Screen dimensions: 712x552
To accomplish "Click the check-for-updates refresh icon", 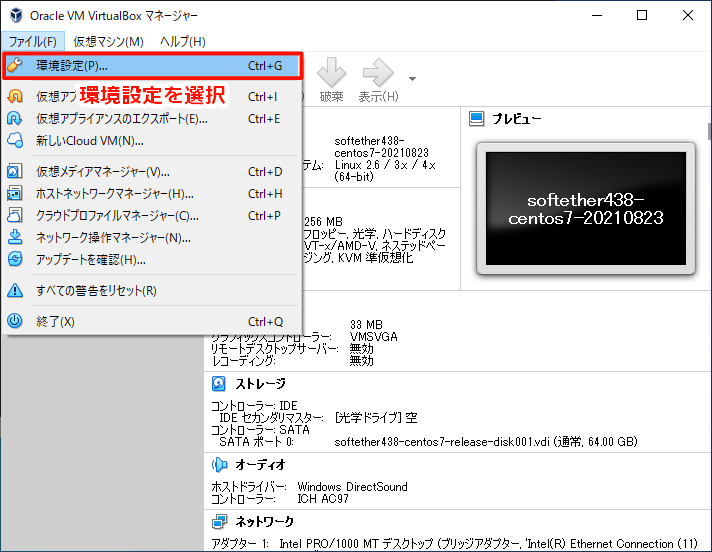I will (x=15, y=259).
